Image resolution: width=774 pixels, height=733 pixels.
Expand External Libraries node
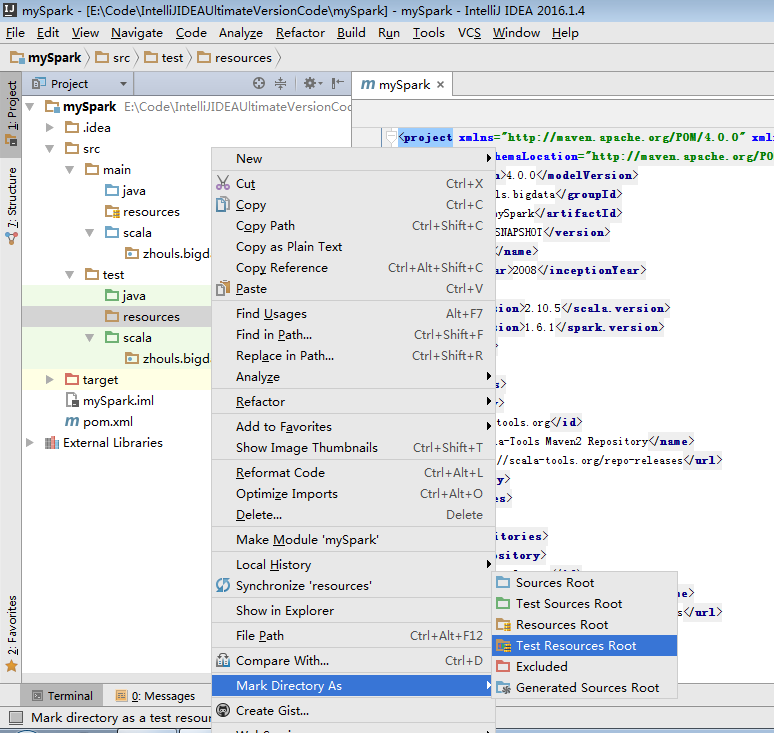pyautogui.click(x=30, y=443)
